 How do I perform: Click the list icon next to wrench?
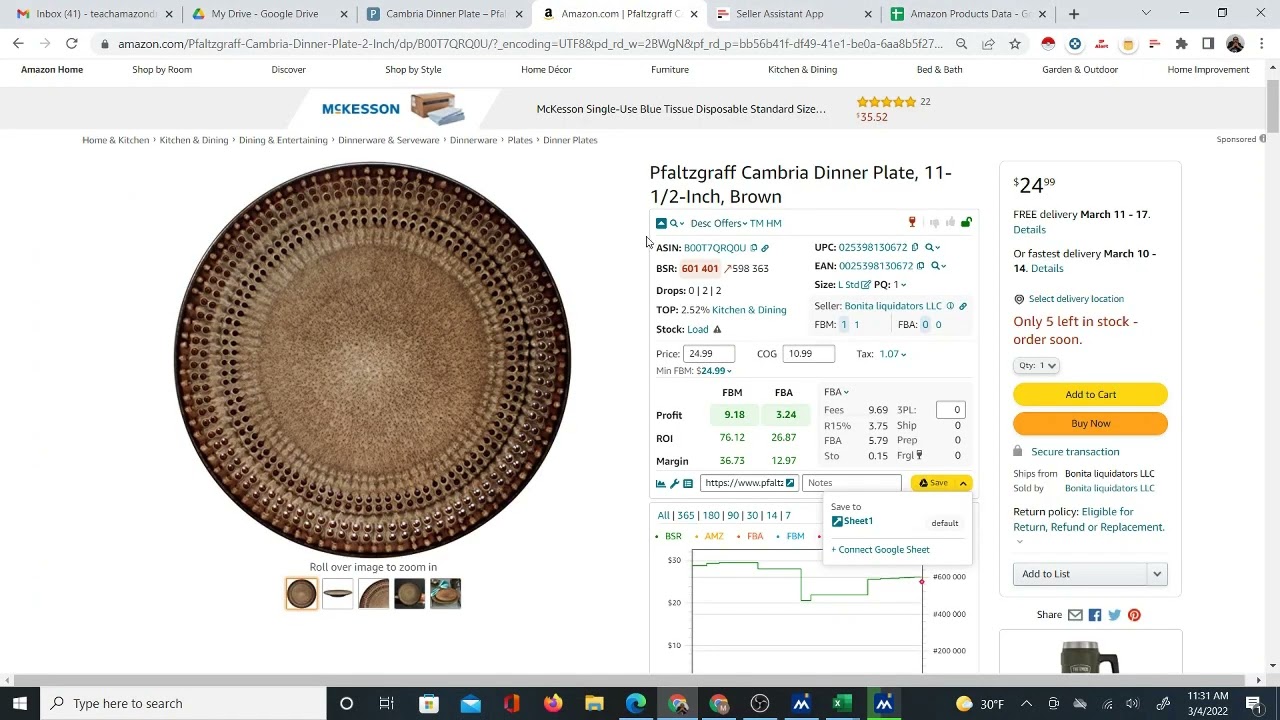point(688,483)
